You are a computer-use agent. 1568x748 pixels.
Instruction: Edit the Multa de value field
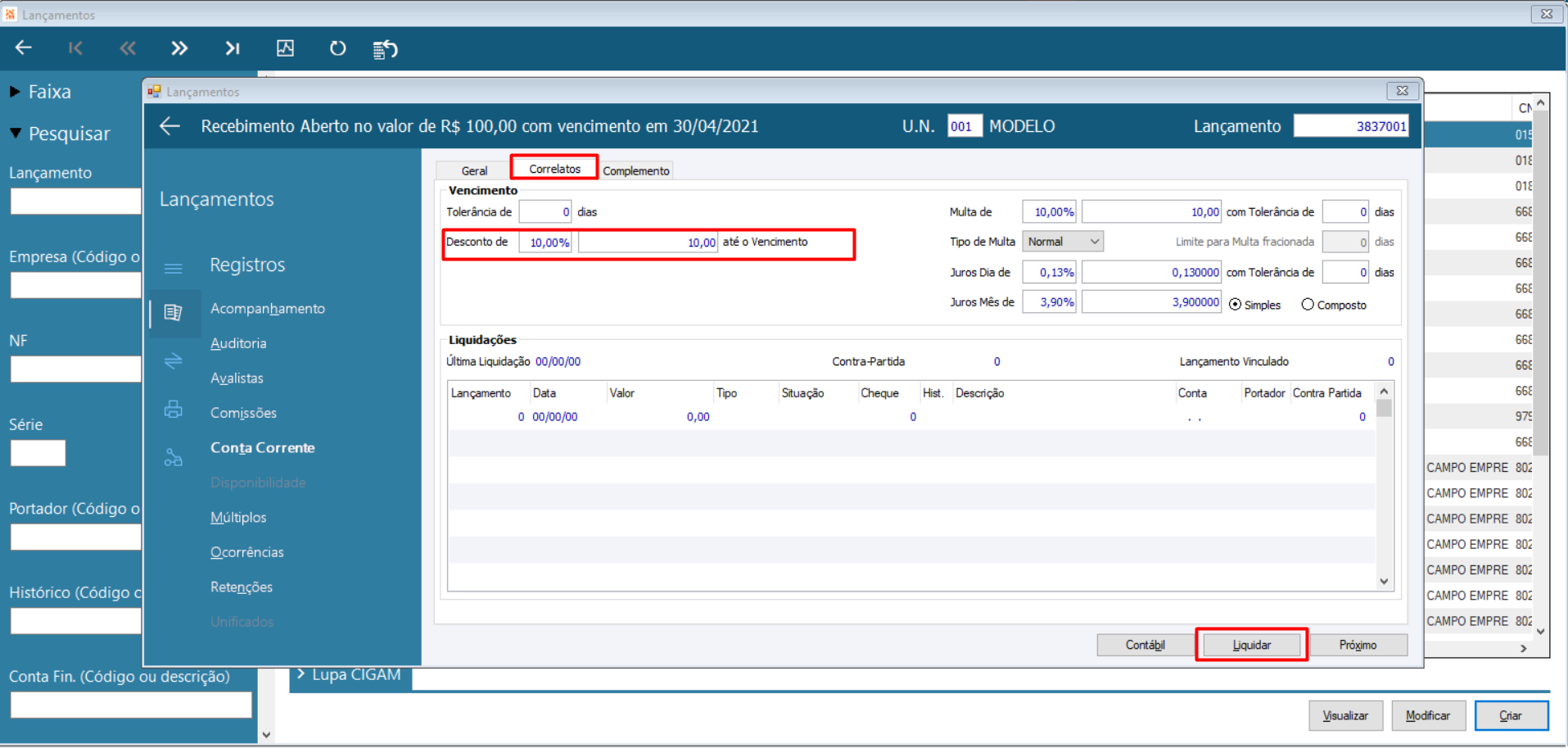pos(1151,211)
